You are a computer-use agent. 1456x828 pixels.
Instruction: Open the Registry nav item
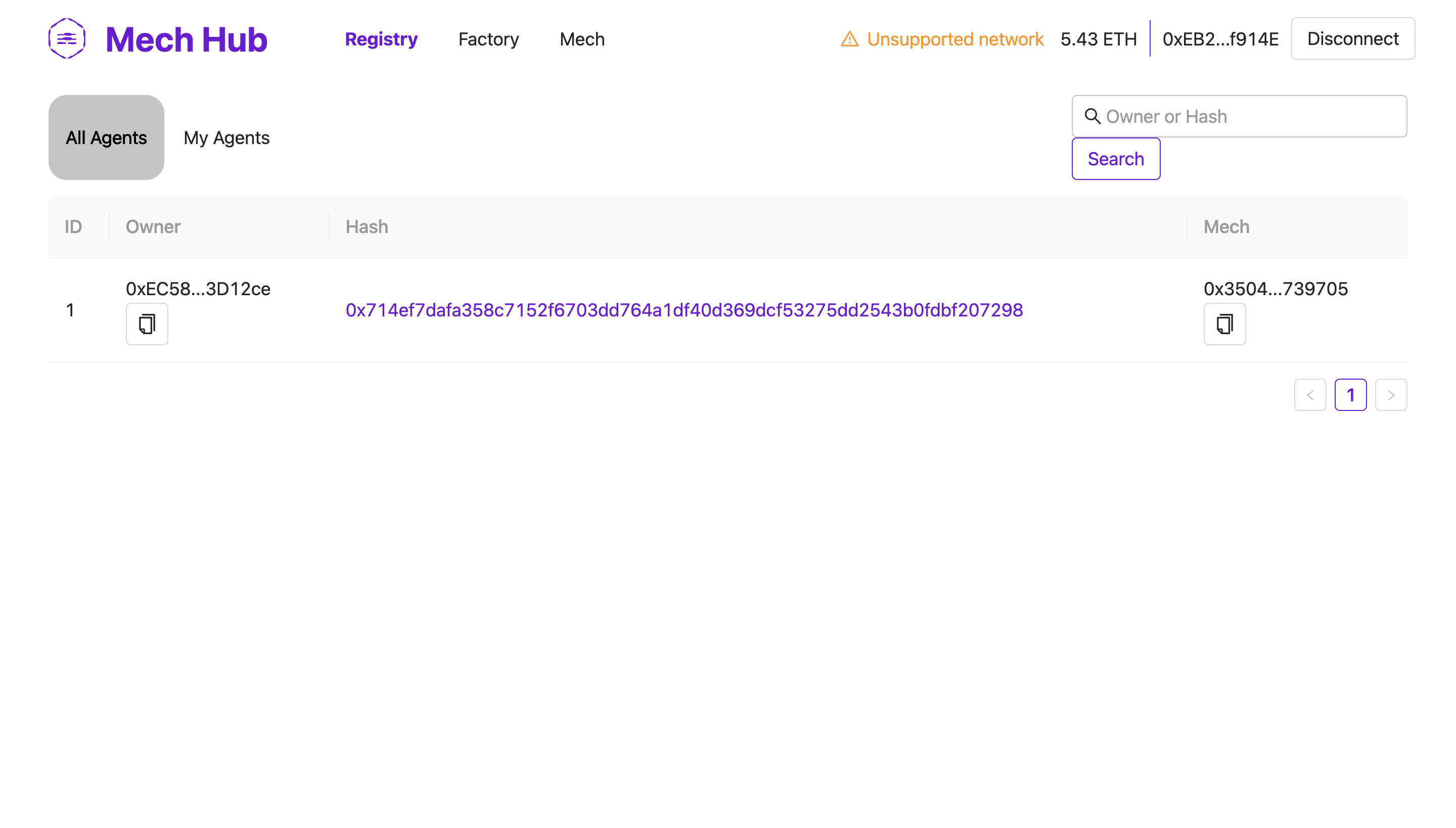click(x=381, y=38)
